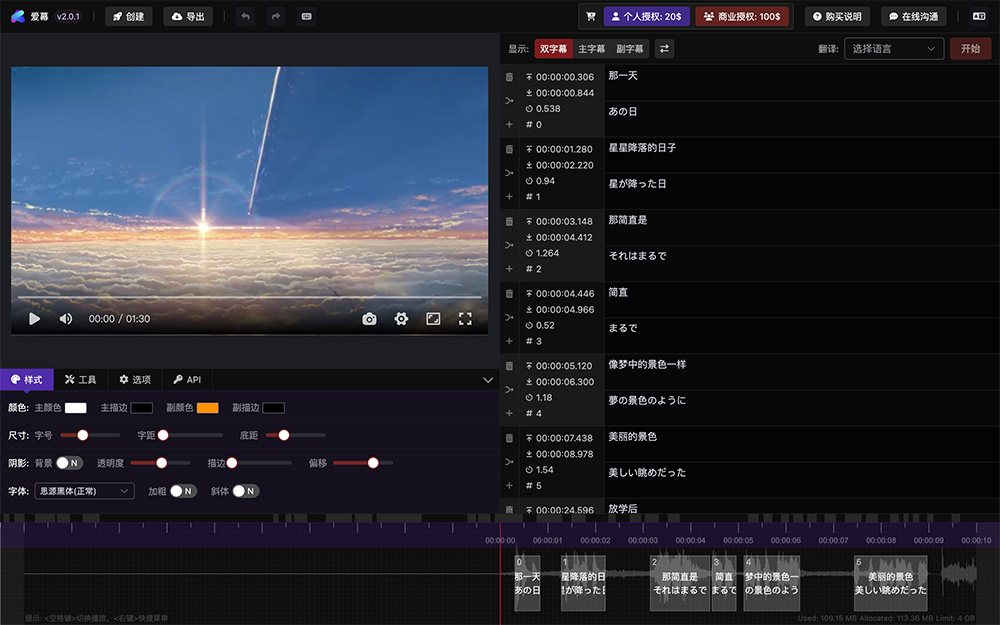Click the 透明度 opacity slider

(160, 463)
